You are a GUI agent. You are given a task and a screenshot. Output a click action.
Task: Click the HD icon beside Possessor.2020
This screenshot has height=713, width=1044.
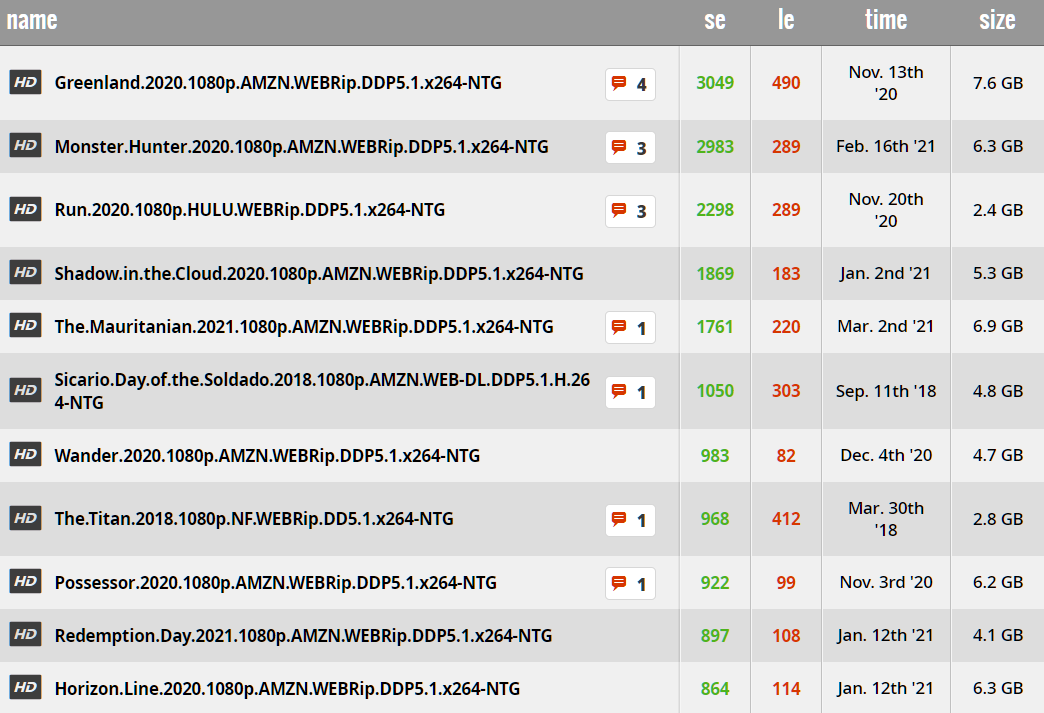click(25, 582)
